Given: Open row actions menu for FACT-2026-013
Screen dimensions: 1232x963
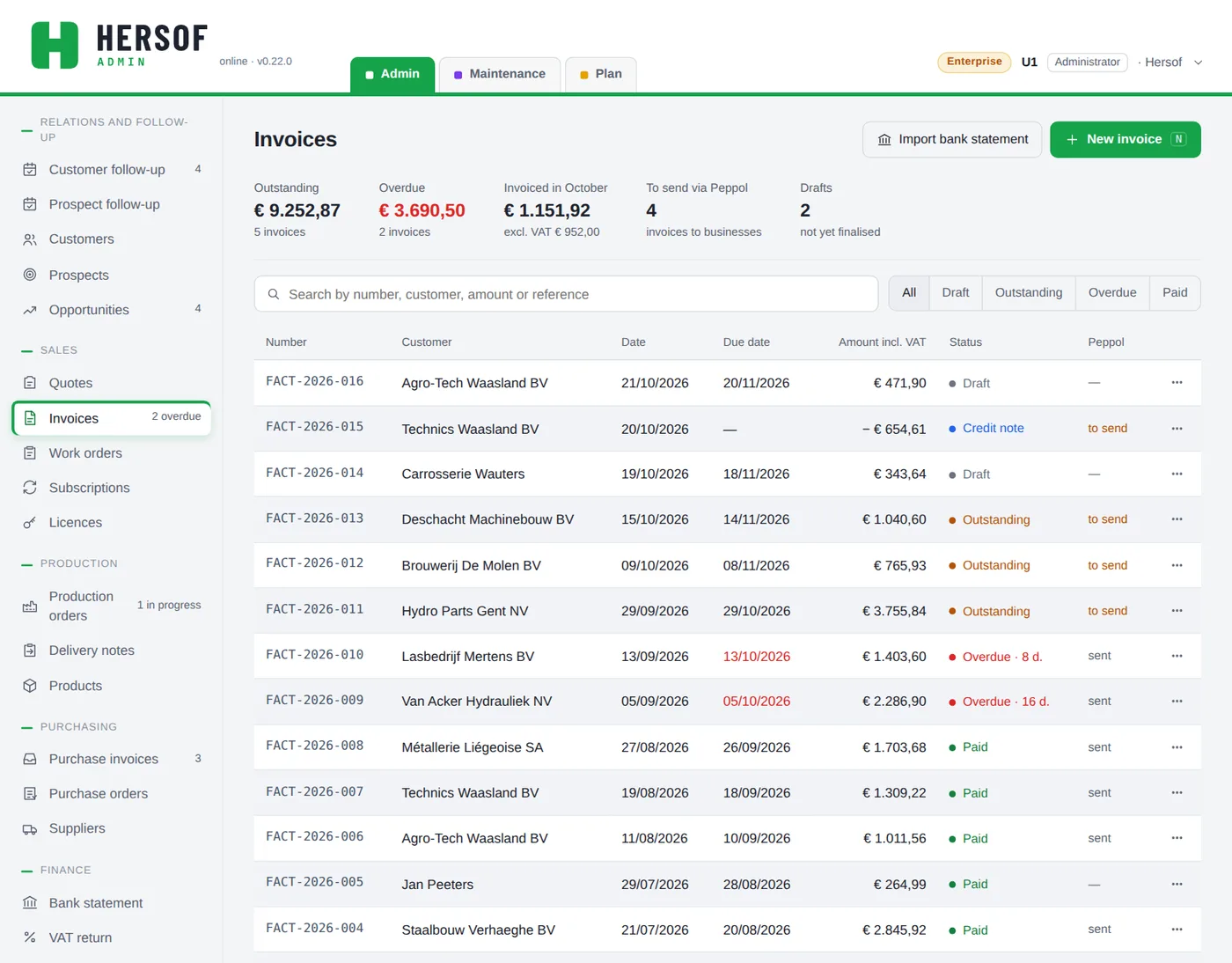Looking at the screenshot, I should click(1177, 519).
